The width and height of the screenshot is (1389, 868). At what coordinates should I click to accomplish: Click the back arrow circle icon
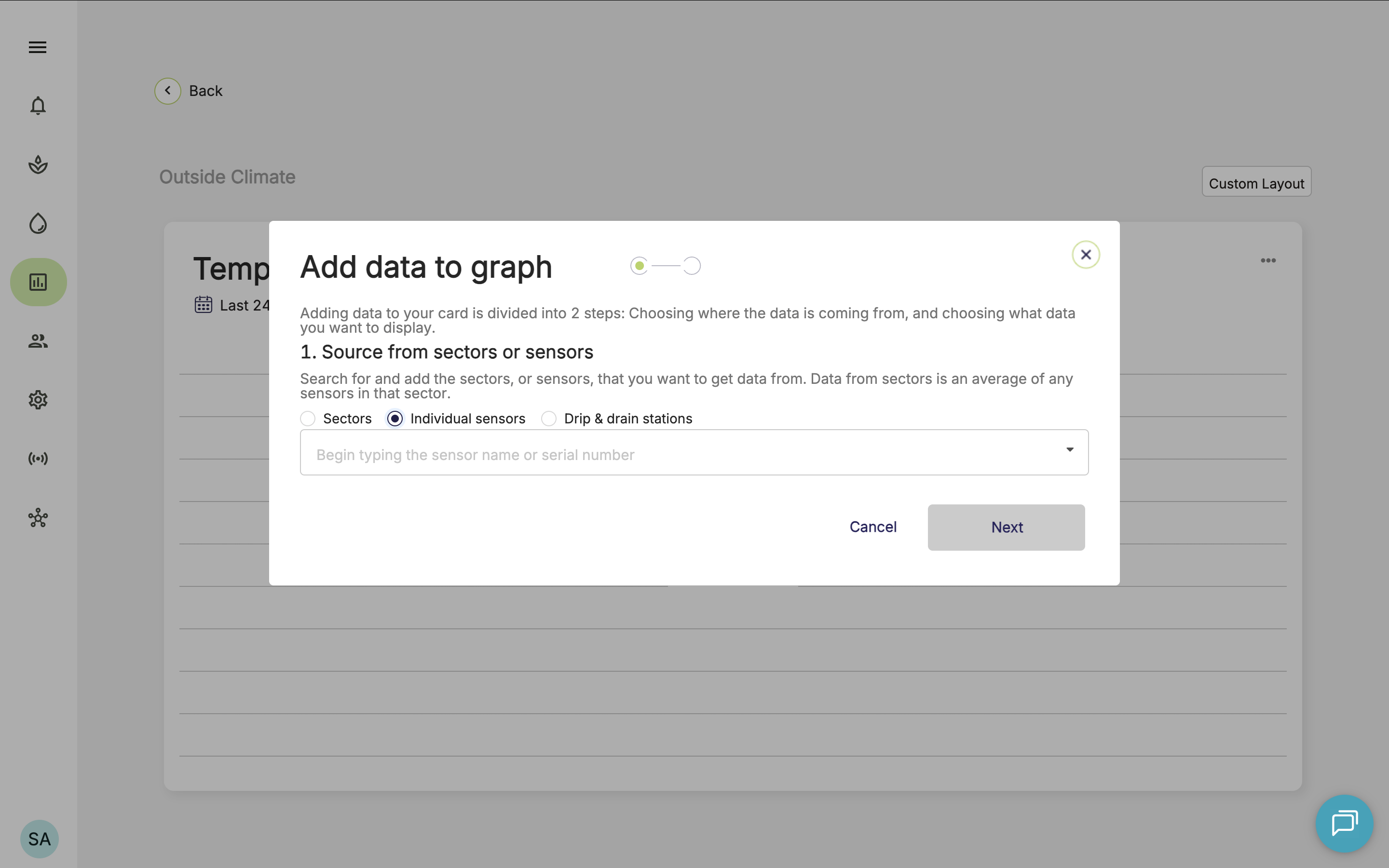[168, 91]
